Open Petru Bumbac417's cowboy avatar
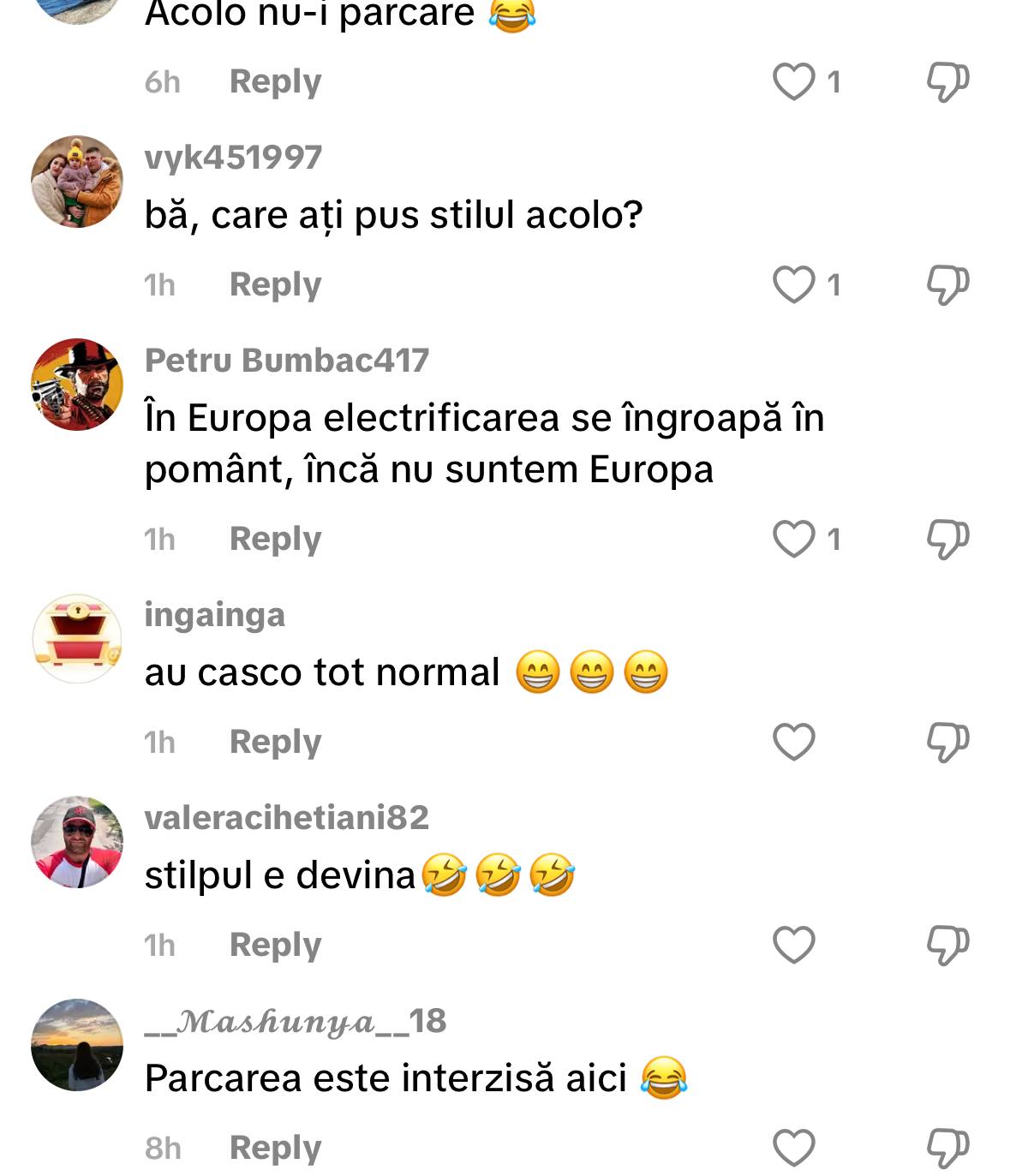The height and width of the screenshot is (1176, 1010). point(77,385)
